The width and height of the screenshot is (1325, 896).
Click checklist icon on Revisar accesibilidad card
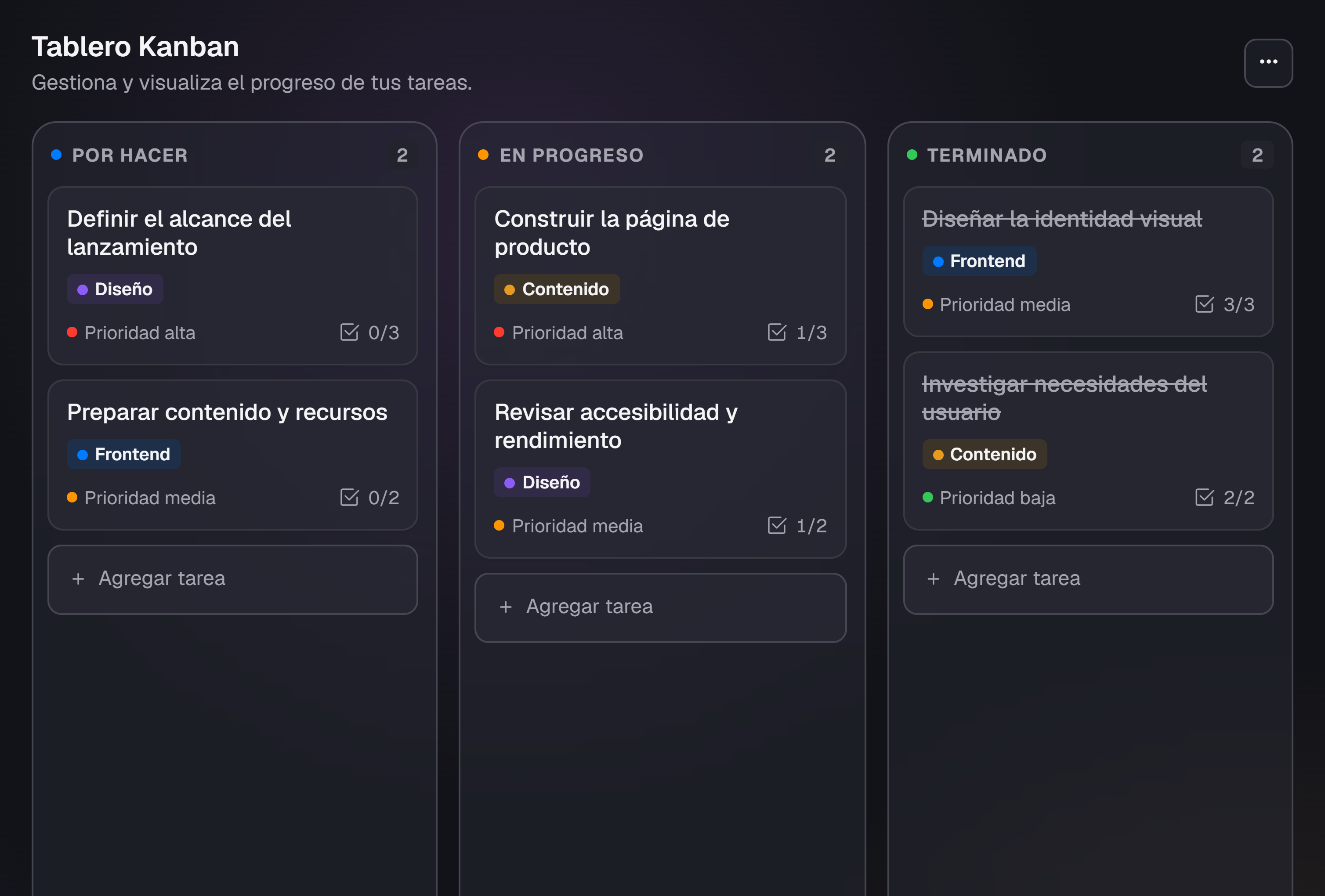tap(777, 525)
